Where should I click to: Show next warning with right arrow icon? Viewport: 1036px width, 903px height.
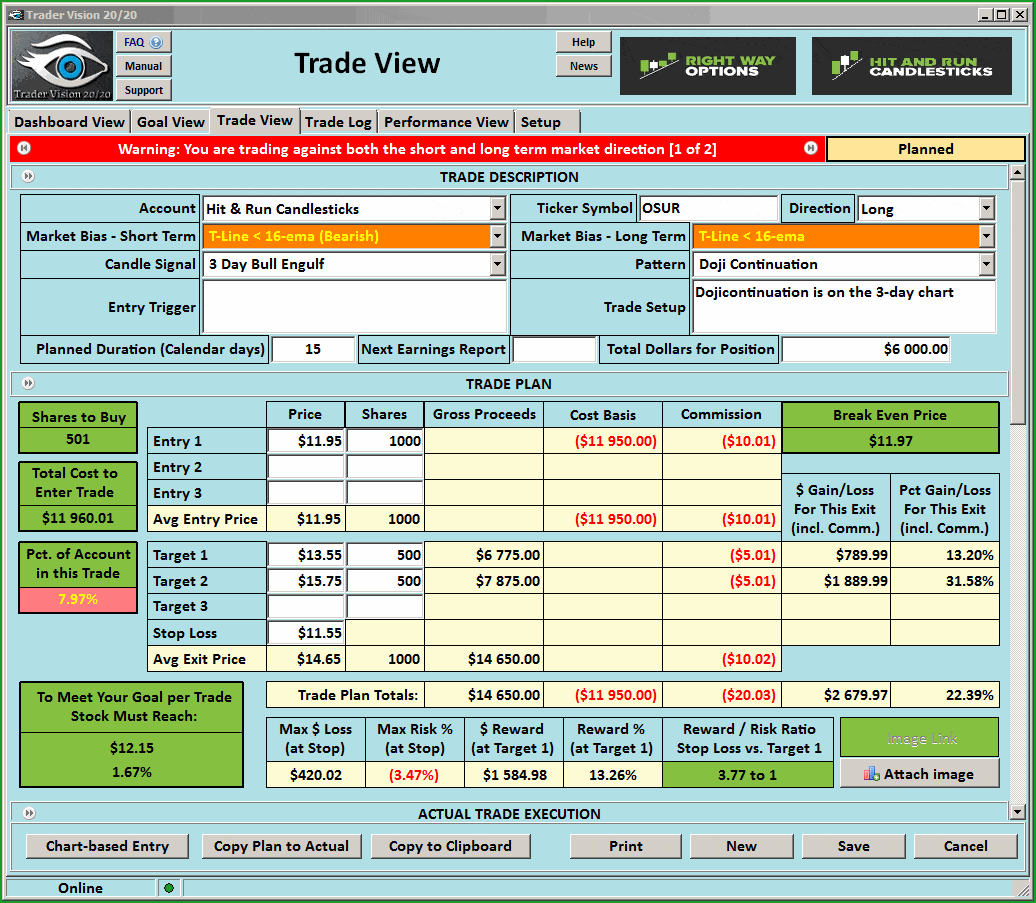coord(811,148)
